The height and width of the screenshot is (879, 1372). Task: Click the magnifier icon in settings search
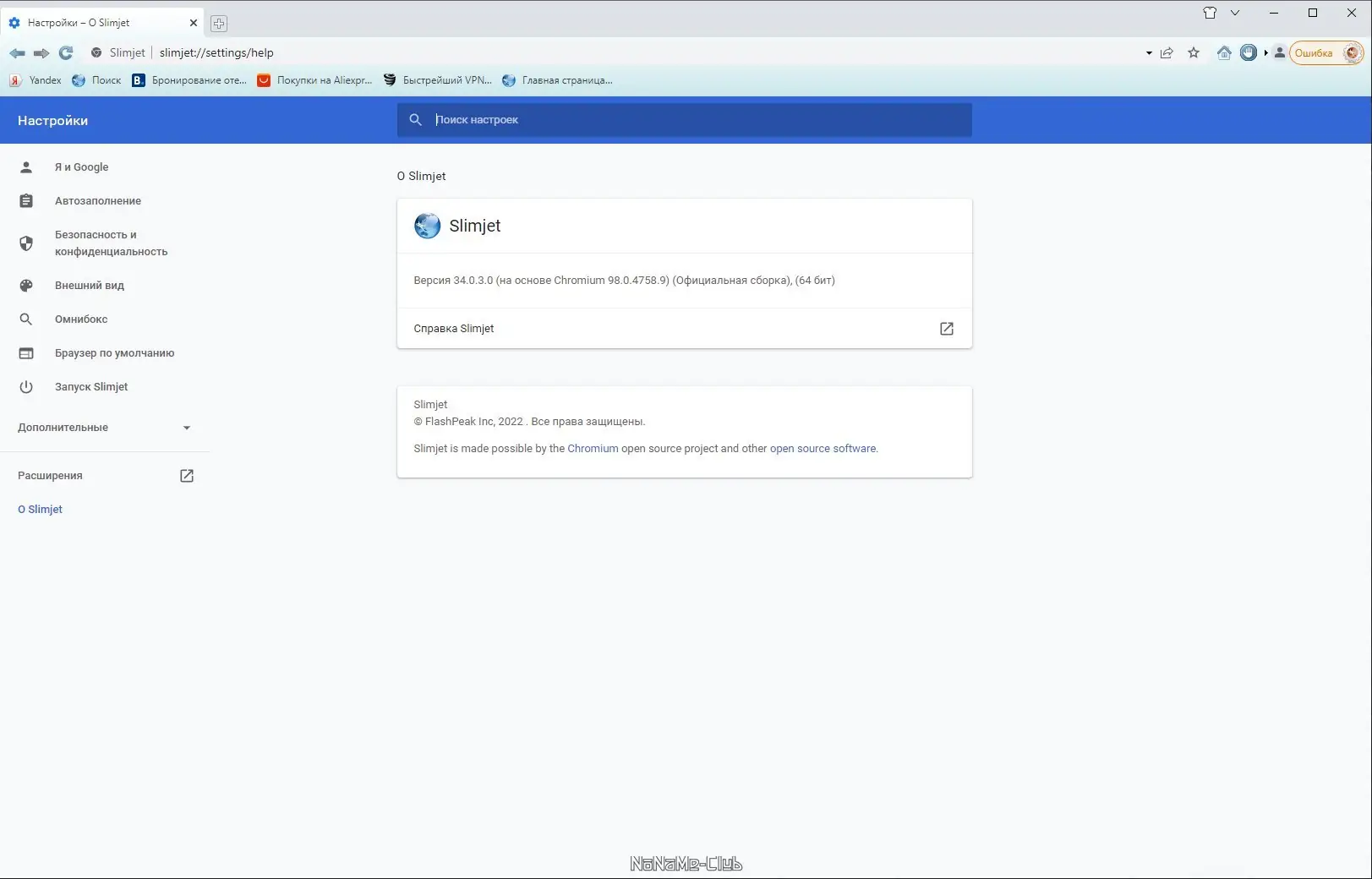pyautogui.click(x=415, y=120)
